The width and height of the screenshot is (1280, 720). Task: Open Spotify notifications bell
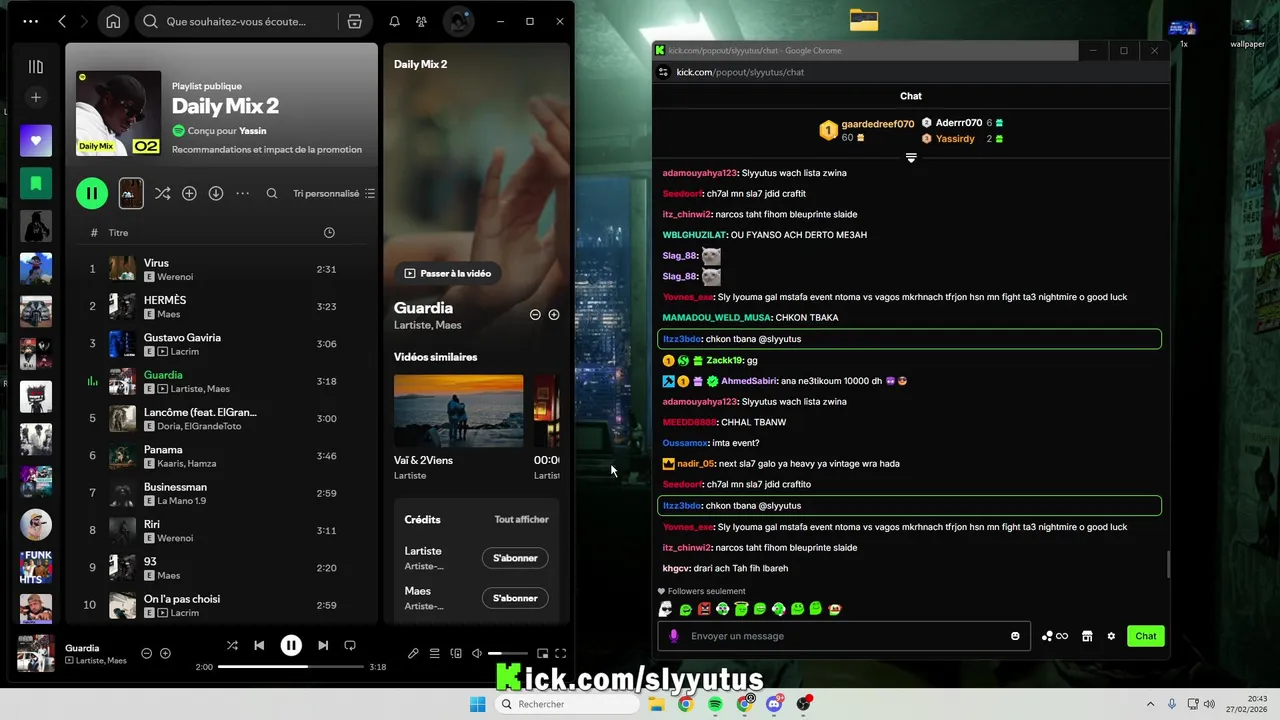click(394, 21)
